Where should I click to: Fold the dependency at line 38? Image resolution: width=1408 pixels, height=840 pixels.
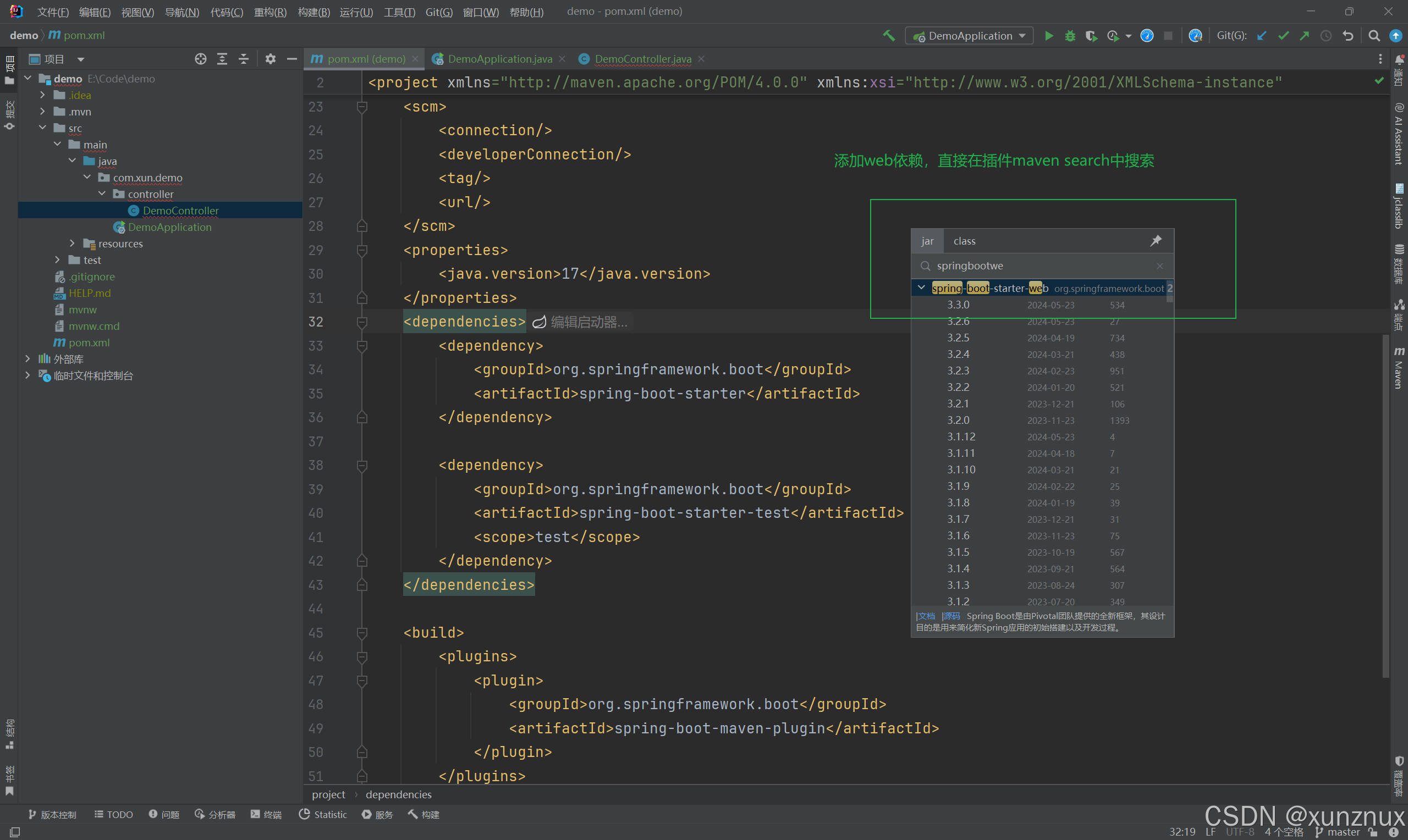(362, 465)
